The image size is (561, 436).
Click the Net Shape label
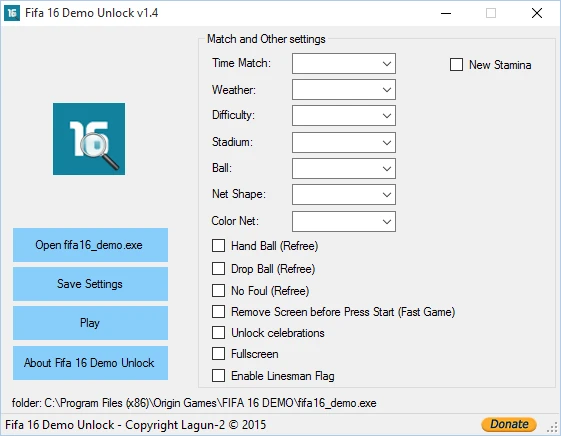tap(239, 194)
